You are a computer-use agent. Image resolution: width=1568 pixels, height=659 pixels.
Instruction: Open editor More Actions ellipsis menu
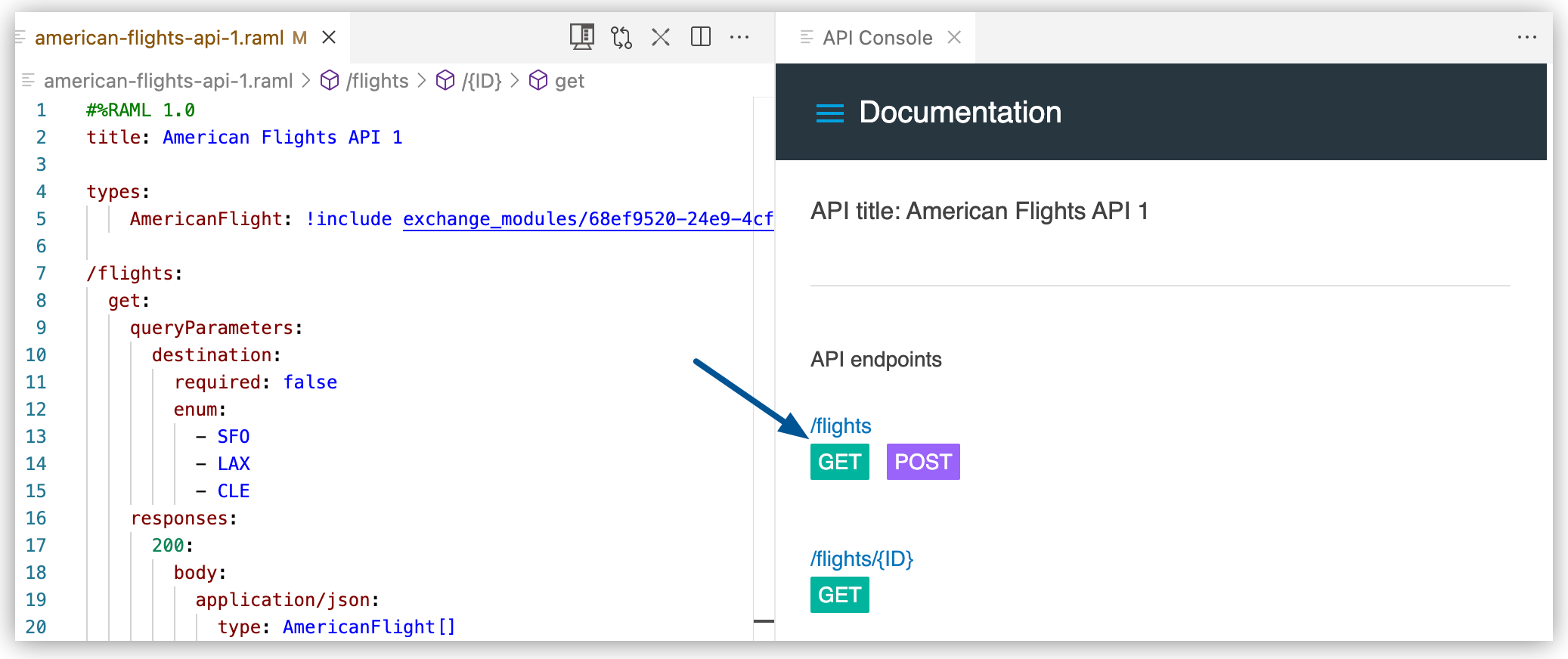coord(739,37)
